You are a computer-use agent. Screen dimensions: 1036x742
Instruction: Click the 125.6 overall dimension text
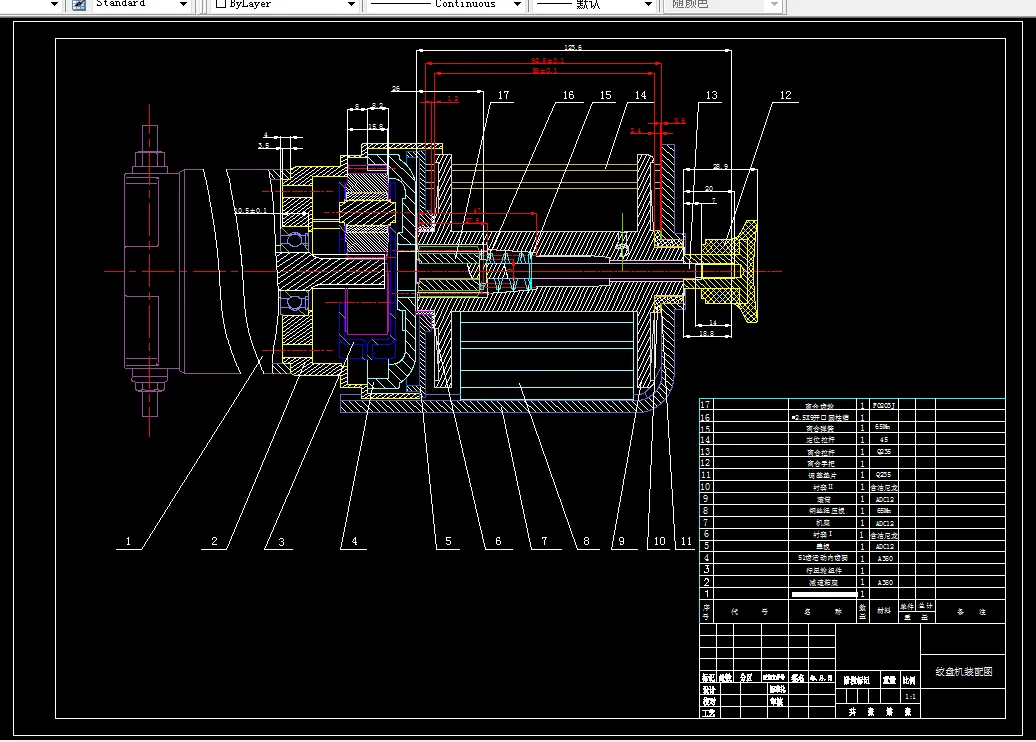573,47
